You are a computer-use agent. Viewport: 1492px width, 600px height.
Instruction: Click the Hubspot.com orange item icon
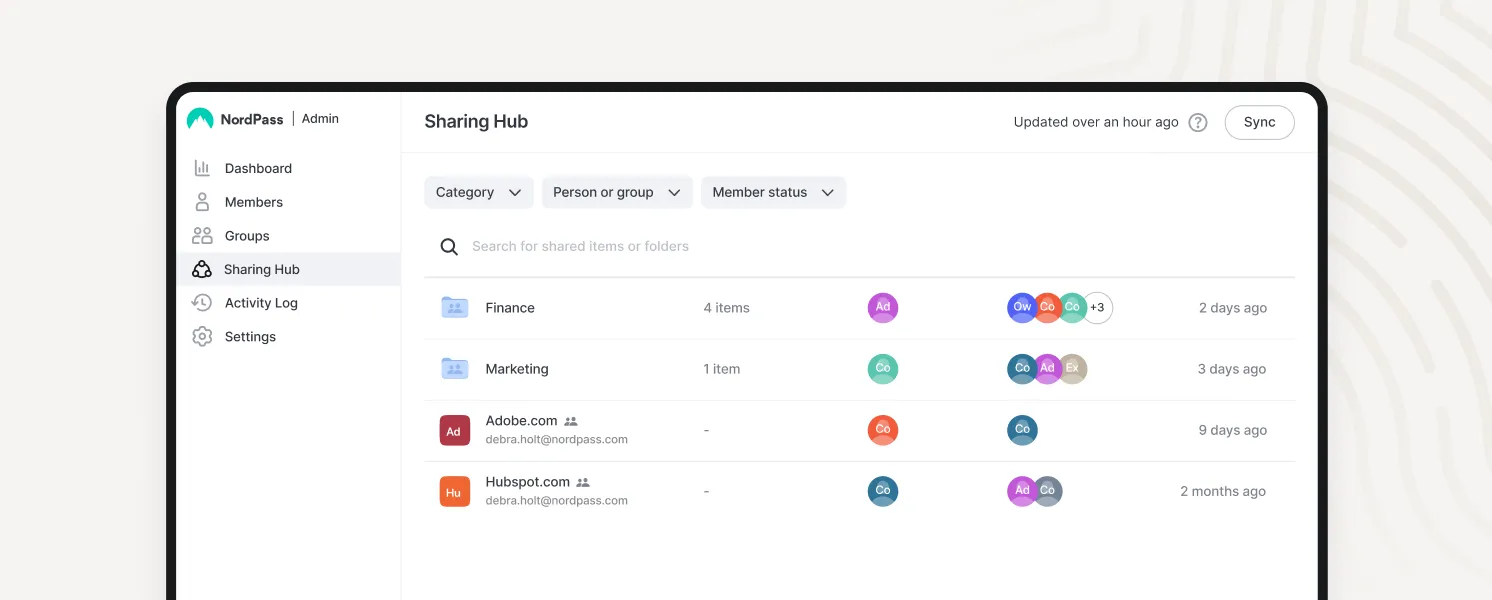(x=455, y=492)
